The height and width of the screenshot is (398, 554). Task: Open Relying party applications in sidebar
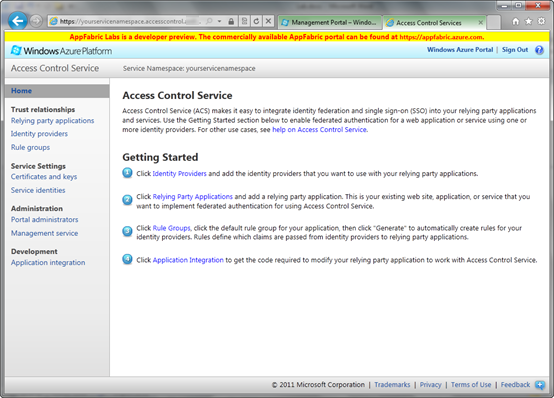click(53, 121)
